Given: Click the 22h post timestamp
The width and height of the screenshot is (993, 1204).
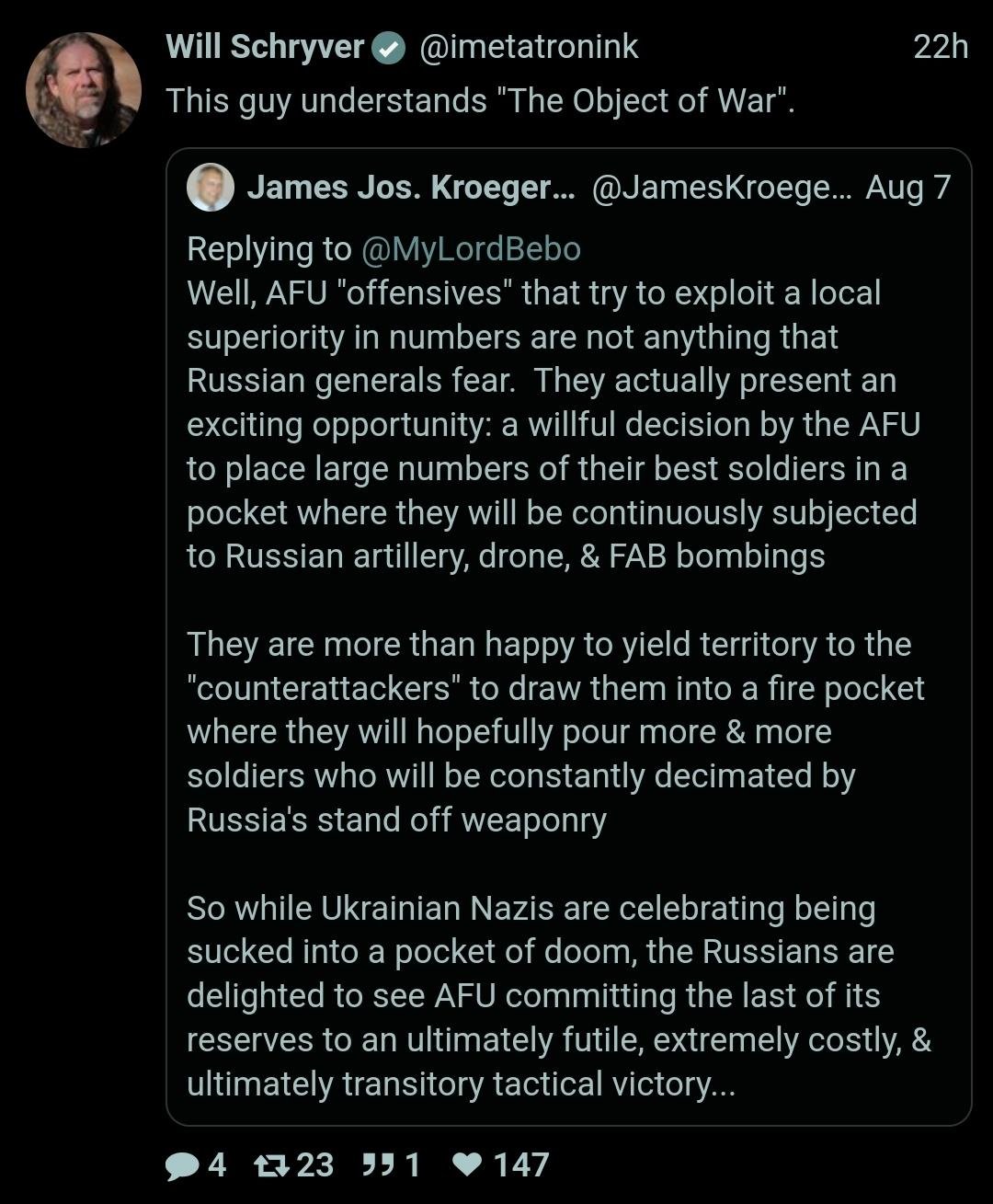Looking at the screenshot, I should pos(940,47).
